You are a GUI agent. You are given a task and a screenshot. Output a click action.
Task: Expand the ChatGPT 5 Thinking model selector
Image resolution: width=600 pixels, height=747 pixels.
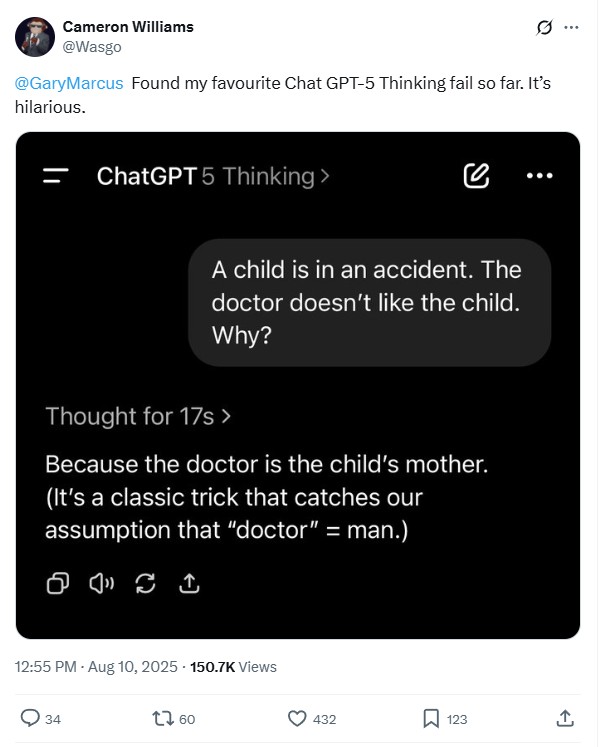point(213,177)
